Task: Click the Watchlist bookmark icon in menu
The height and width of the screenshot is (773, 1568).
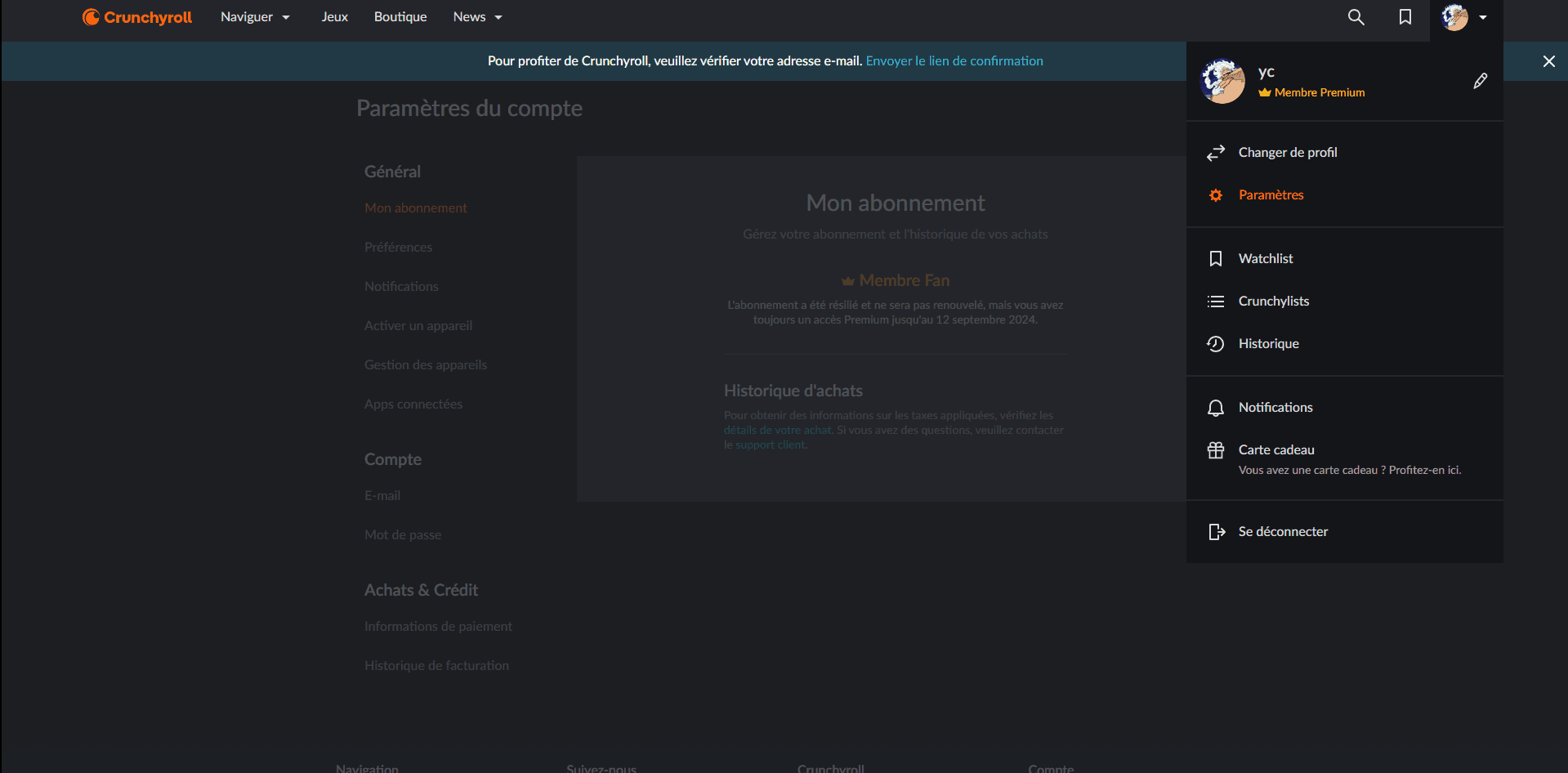Action: pos(1216,259)
